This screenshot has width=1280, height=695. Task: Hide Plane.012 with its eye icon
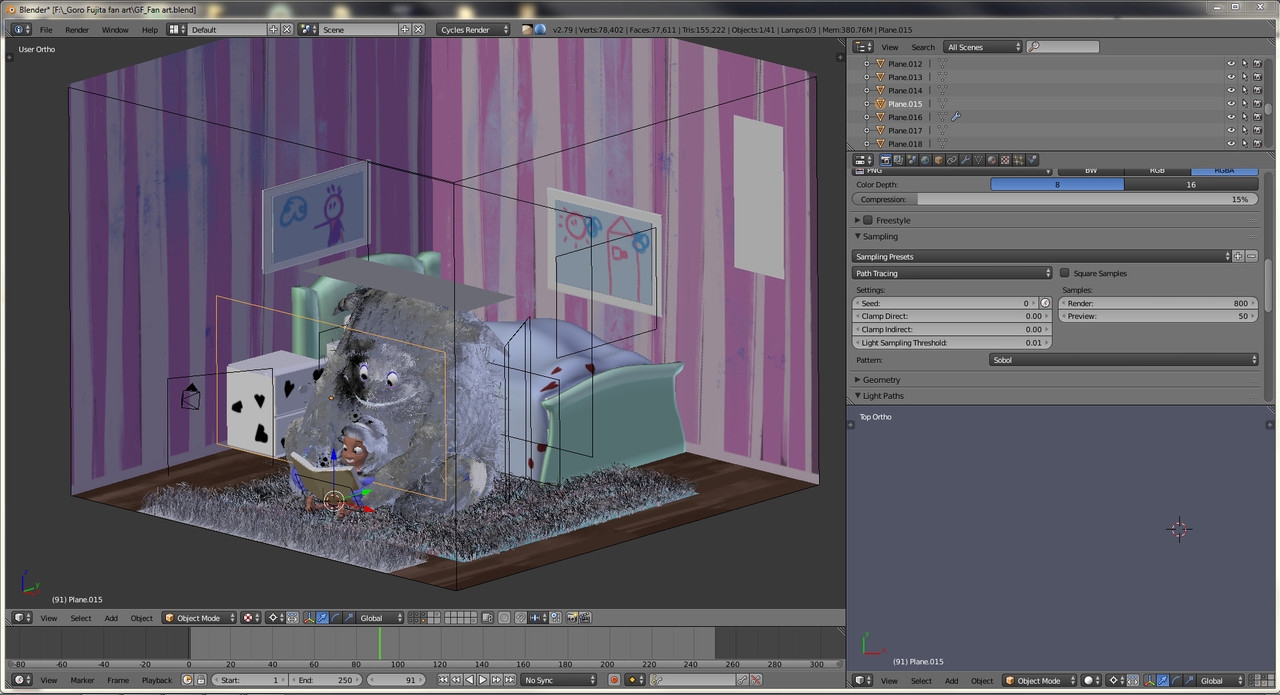1231,64
